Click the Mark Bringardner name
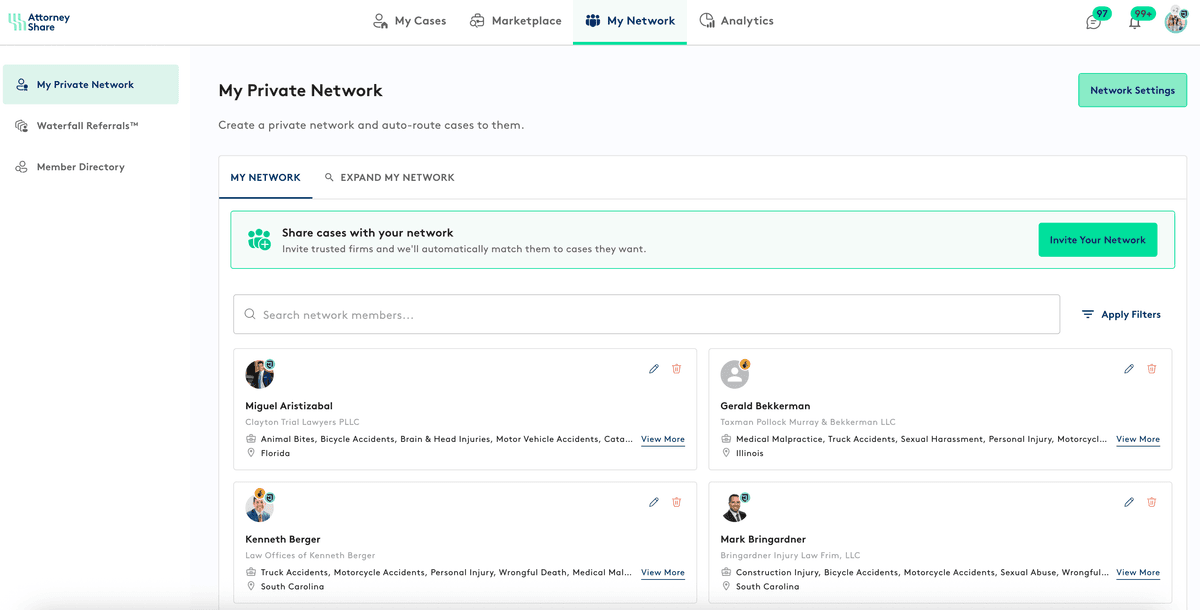This screenshot has height=610, width=1200. coord(763,539)
